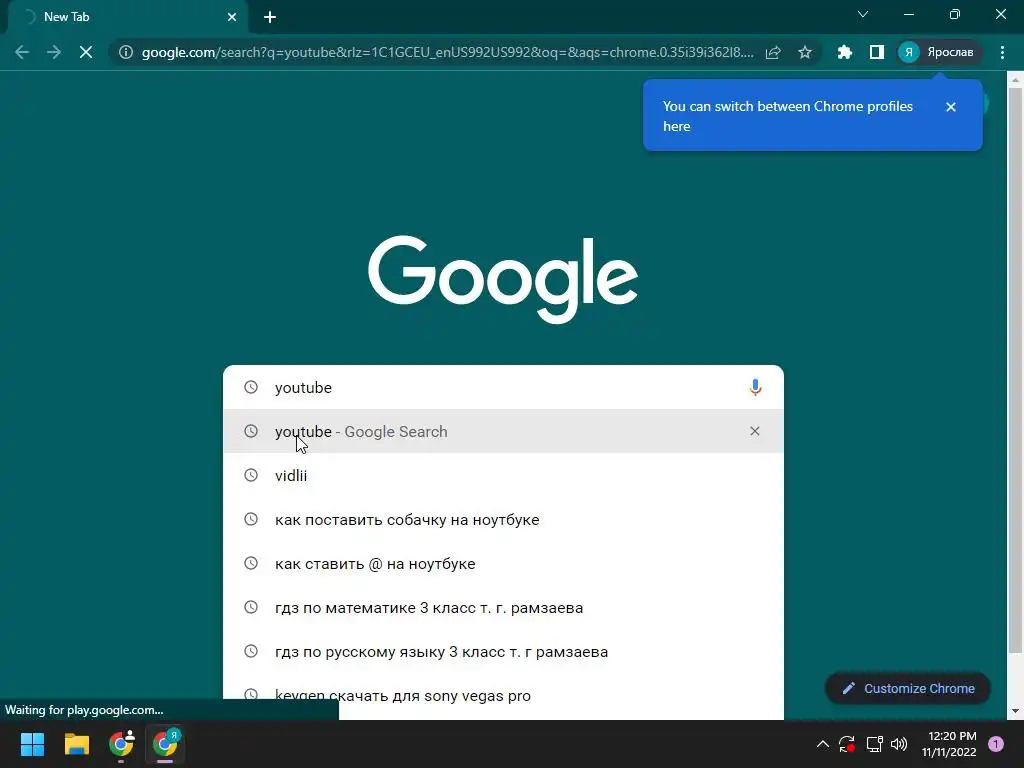The width and height of the screenshot is (1024, 768).
Task: Open the network tray icon
Action: point(874,744)
